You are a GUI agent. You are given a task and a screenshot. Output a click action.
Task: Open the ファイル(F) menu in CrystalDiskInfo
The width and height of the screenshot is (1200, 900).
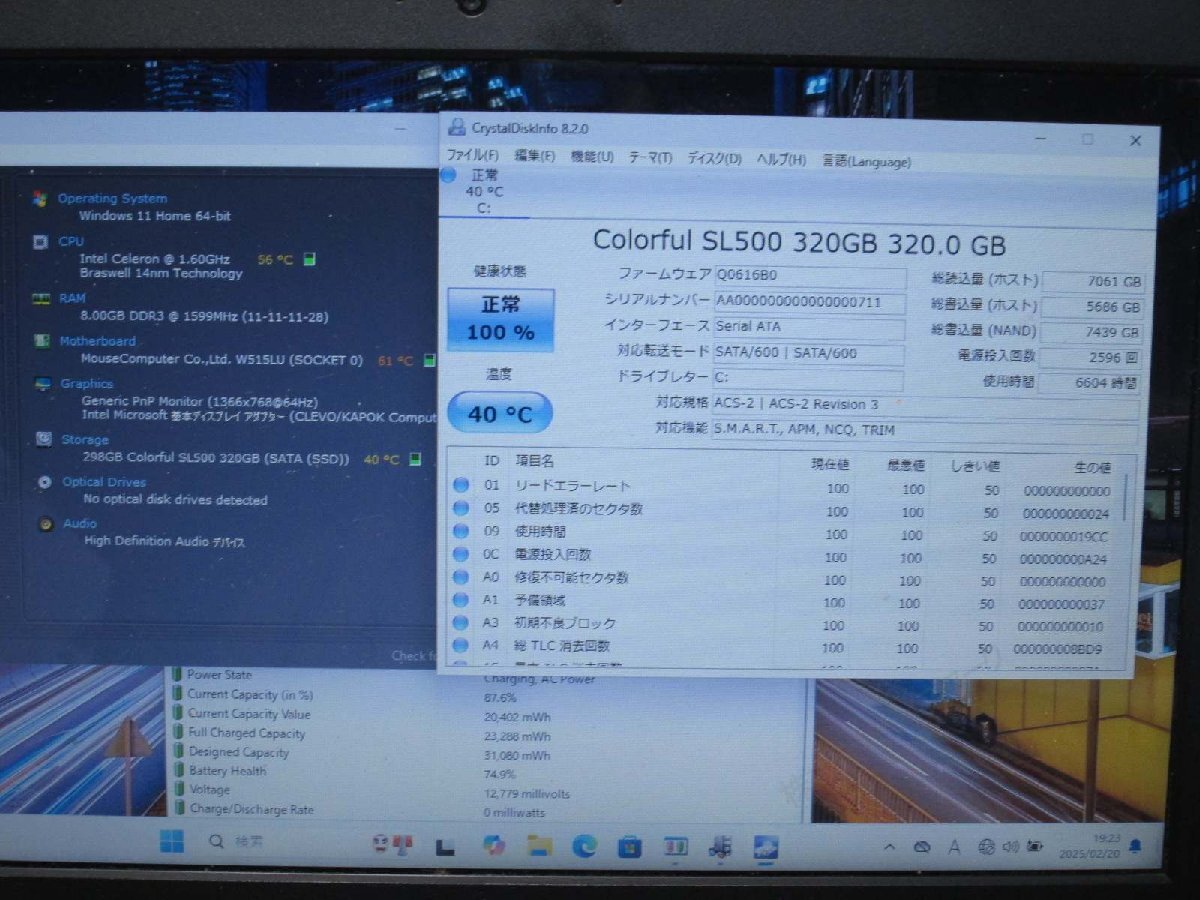pyautogui.click(x=472, y=156)
